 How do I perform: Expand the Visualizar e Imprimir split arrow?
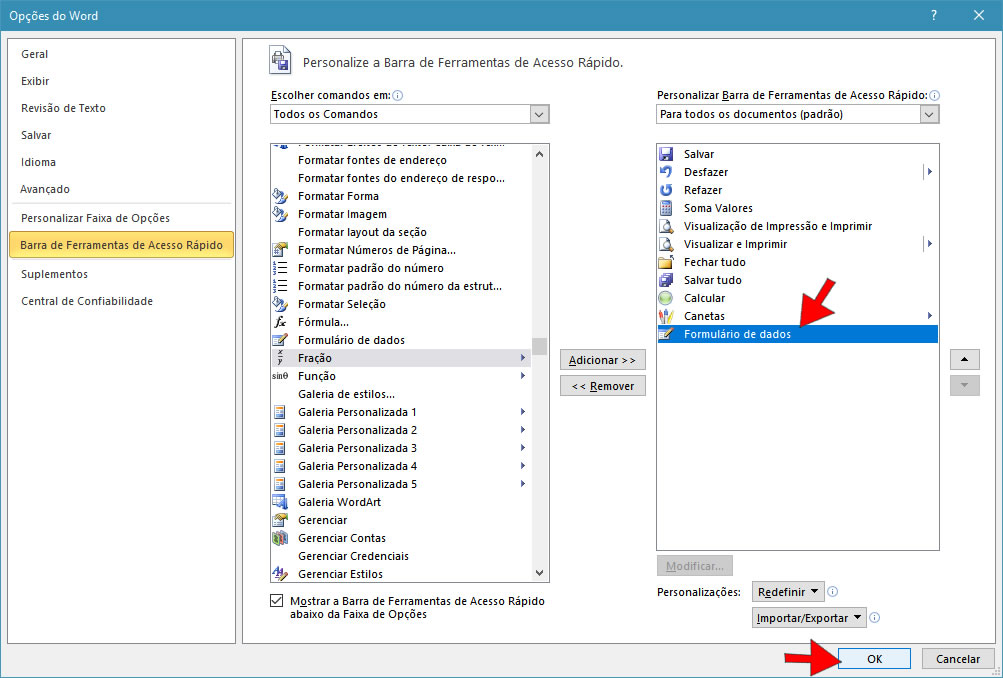[929, 244]
